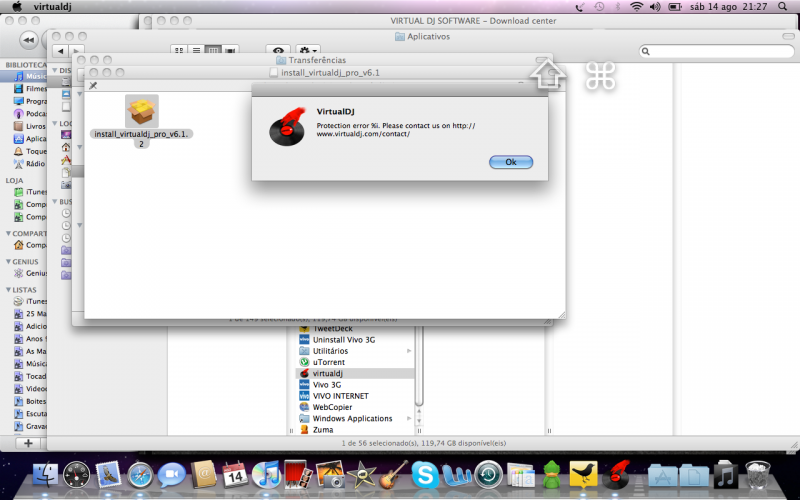Launch GarageBand from the Dock

[393, 475]
